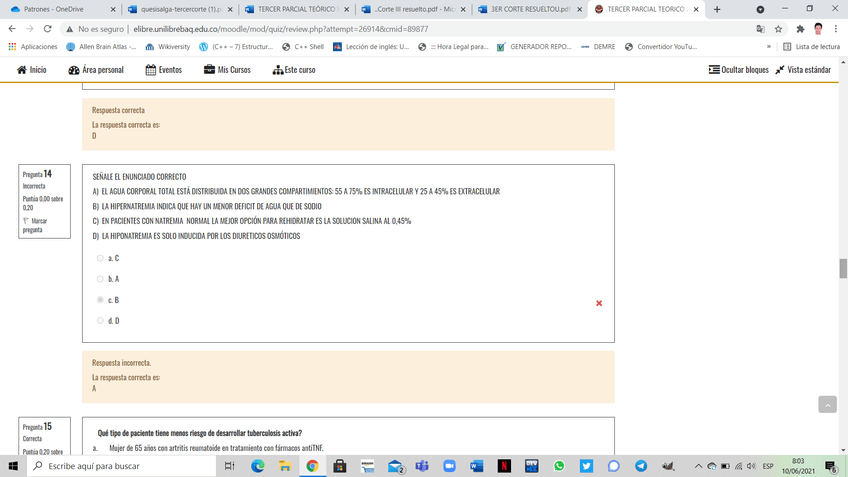Select radio option a. C
848x477 pixels.
(x=100, y=259)
